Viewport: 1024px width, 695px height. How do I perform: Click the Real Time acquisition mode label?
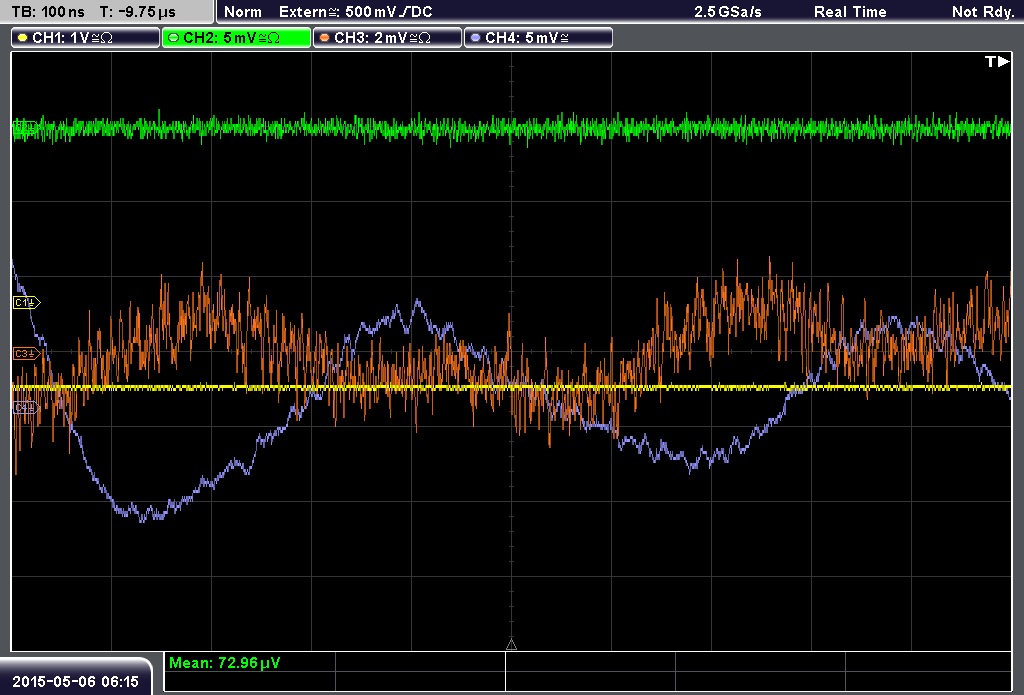click(x=850, y=12)
